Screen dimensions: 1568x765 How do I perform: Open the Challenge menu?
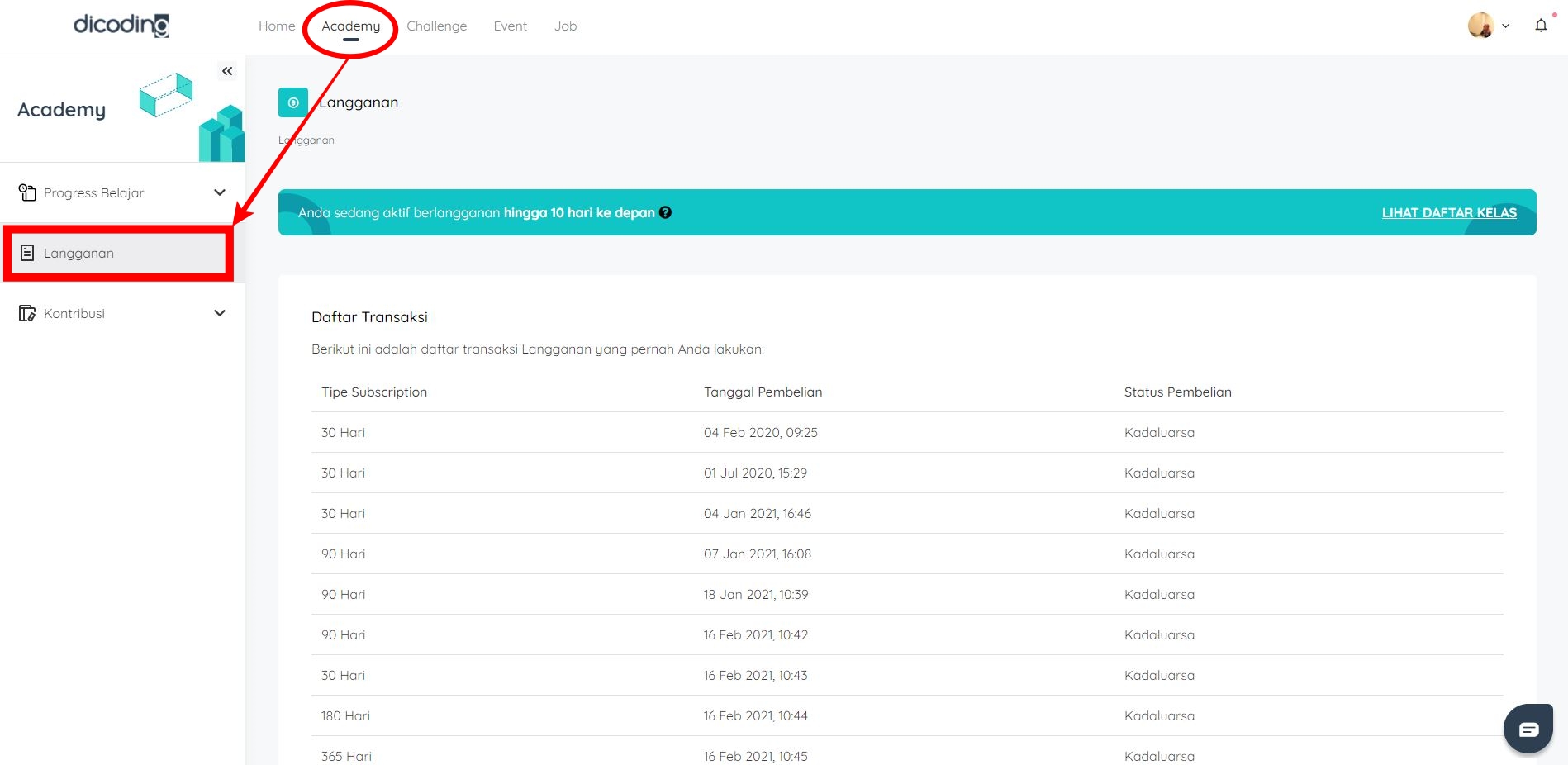tap(436, 26)
